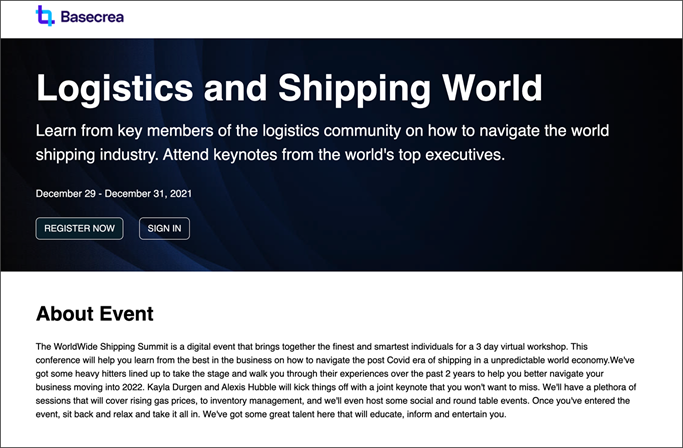This screenshot has height=448, width=683.
Task: Click the line mentioning post Covid era shipping
Action: coord(335,360)
